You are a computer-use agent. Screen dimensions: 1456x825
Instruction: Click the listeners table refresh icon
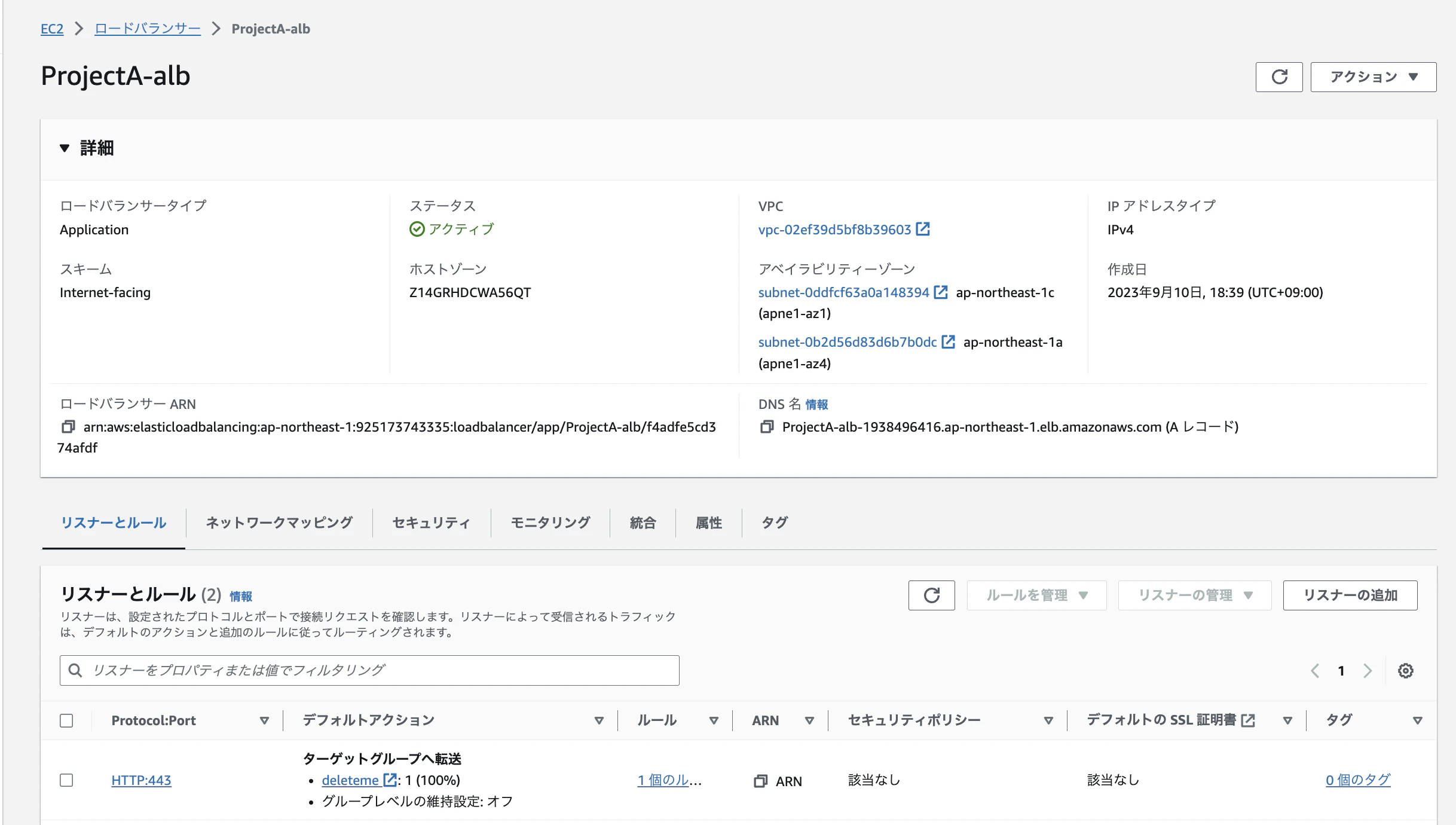coord(931,595)
